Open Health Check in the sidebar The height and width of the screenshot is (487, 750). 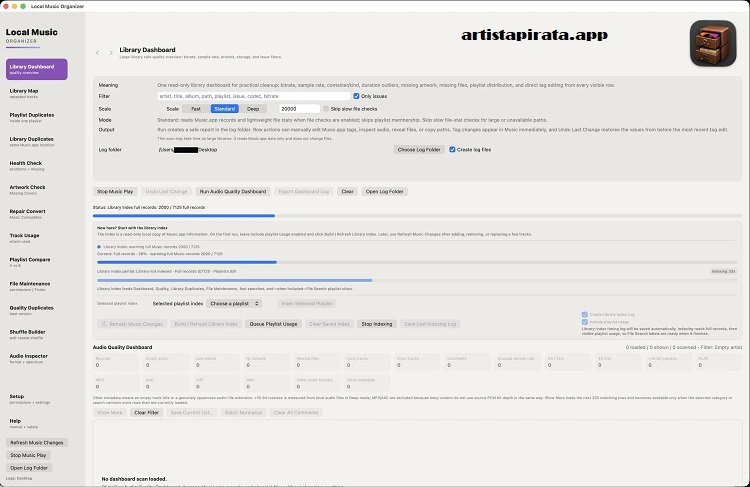pyautogui.click(x=37, y=166)
